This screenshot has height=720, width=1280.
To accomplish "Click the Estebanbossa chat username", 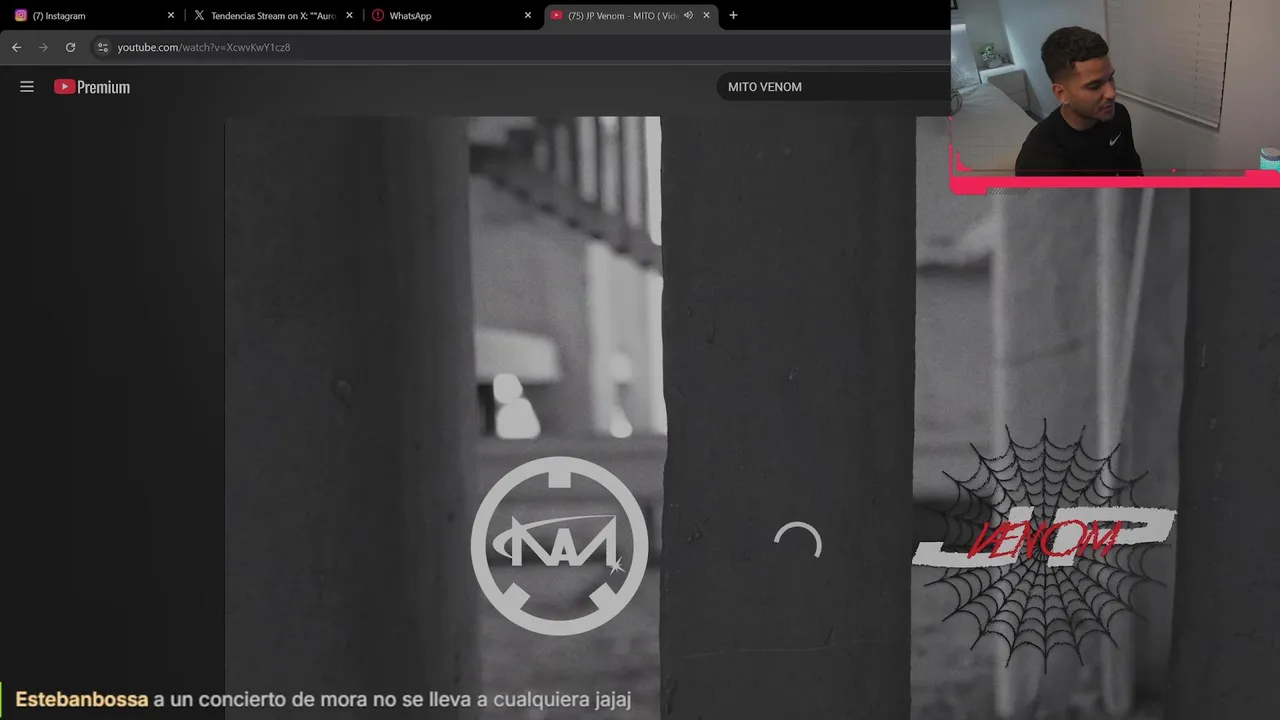I will [x=82, y=700].
